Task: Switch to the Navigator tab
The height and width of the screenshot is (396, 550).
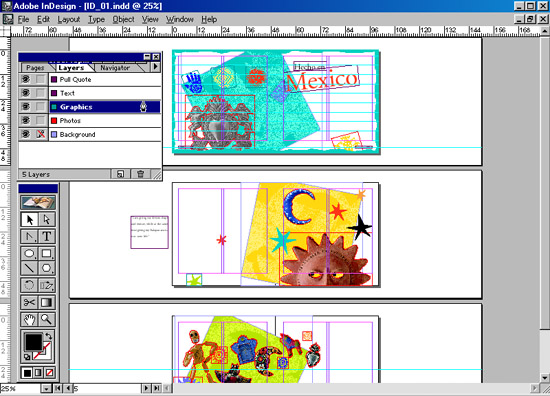Action: click(x=115, y=68)
